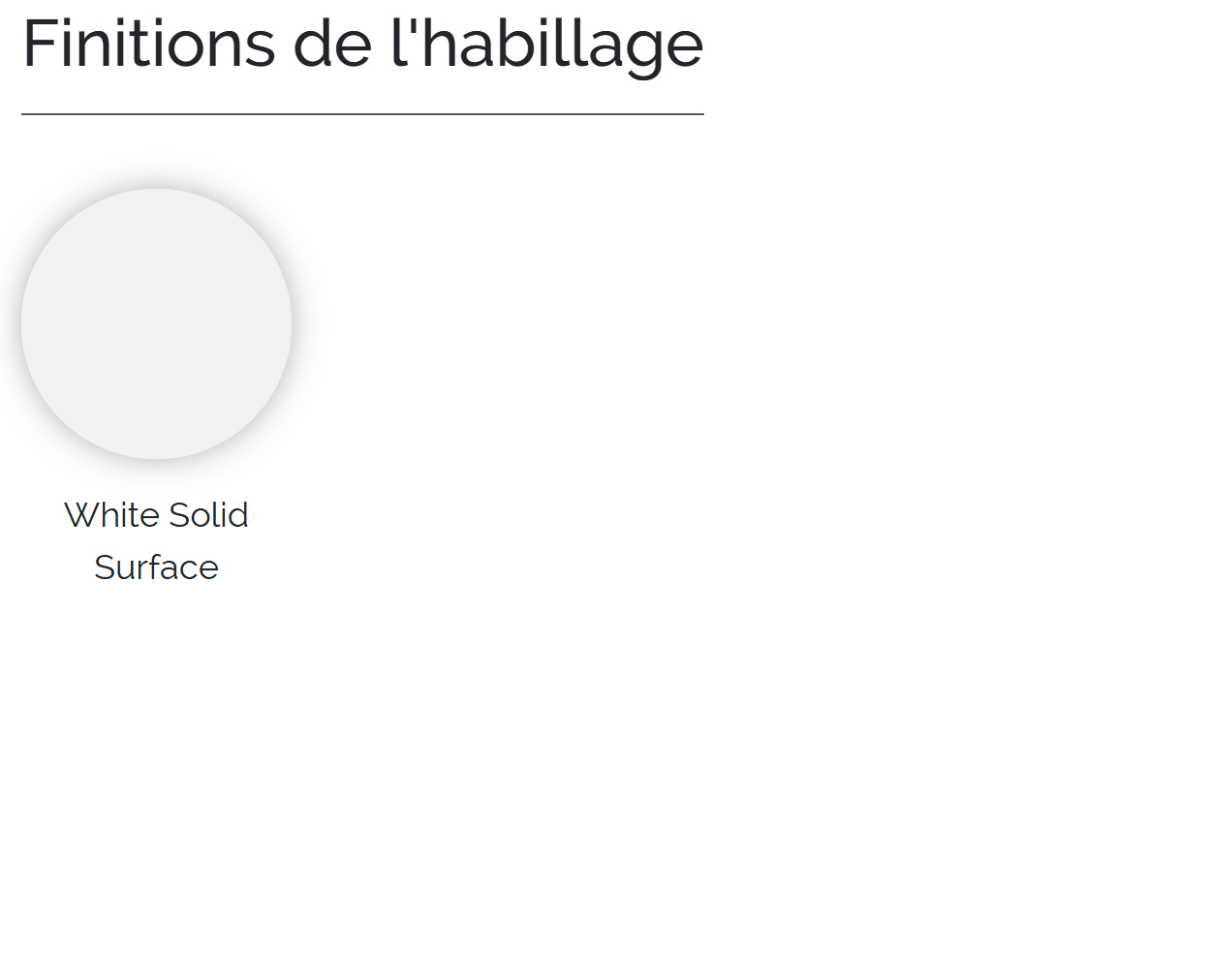Click the center of the white finish circle

(x=156, y=323)
